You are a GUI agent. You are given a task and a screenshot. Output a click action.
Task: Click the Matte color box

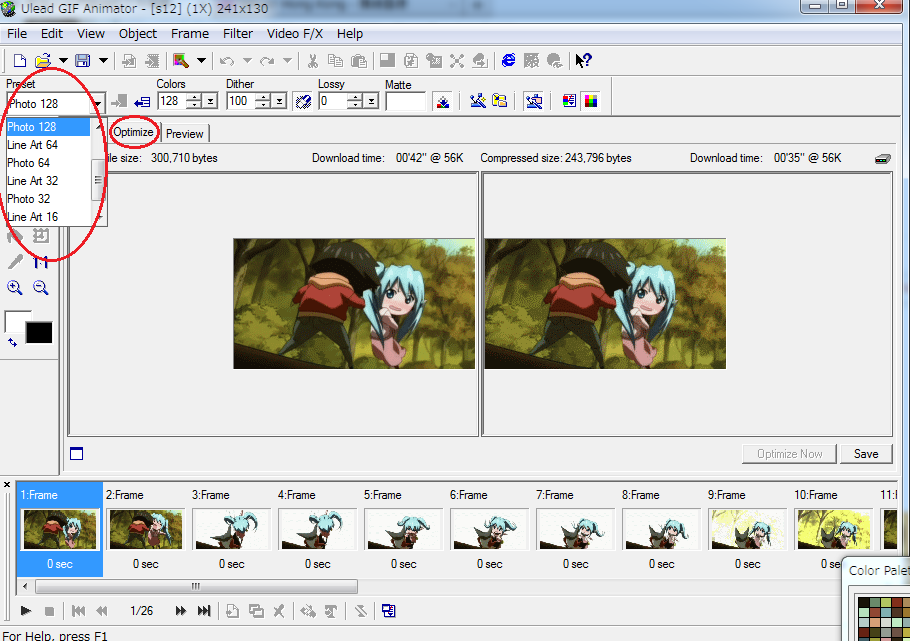pos(406,102)
